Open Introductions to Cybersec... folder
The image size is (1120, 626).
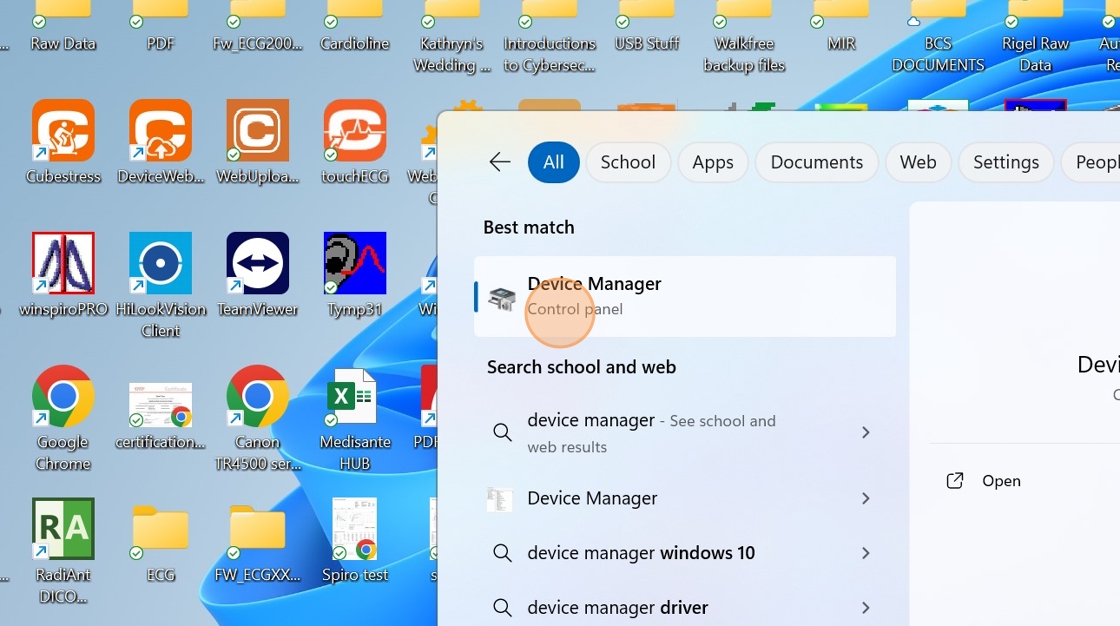tap(549, 37)
